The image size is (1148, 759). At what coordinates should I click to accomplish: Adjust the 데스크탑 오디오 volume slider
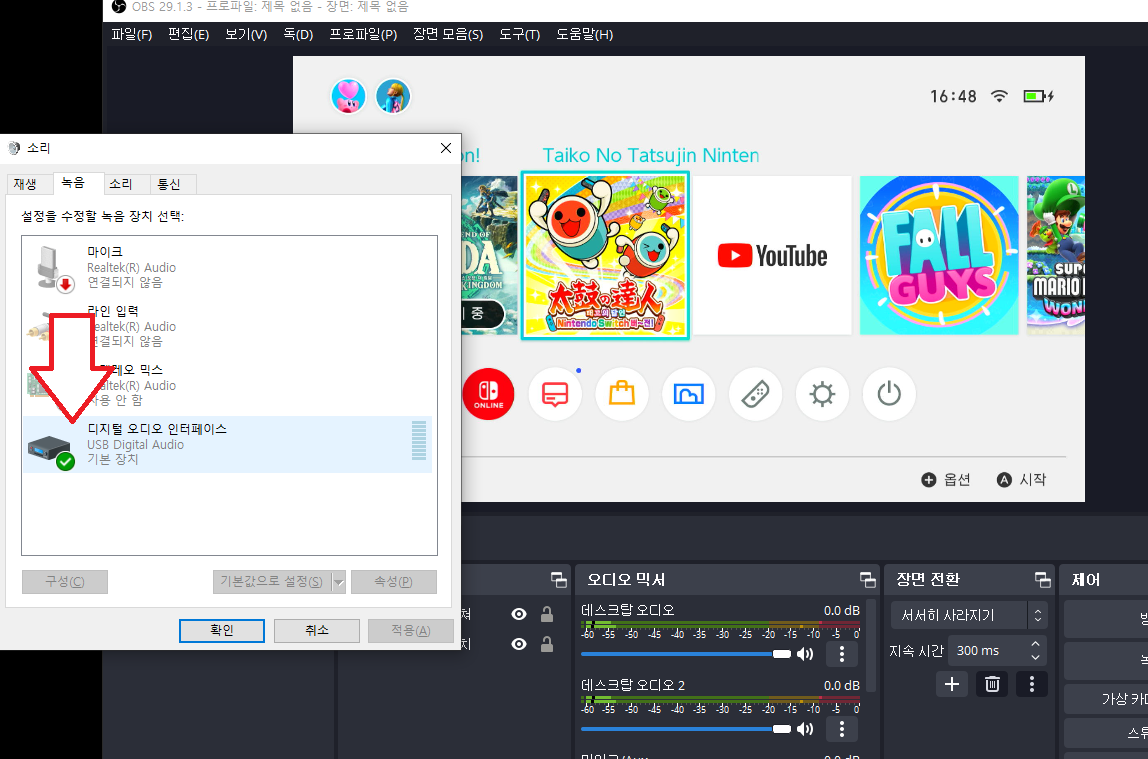pyautogui.click(x=686, y=654)
